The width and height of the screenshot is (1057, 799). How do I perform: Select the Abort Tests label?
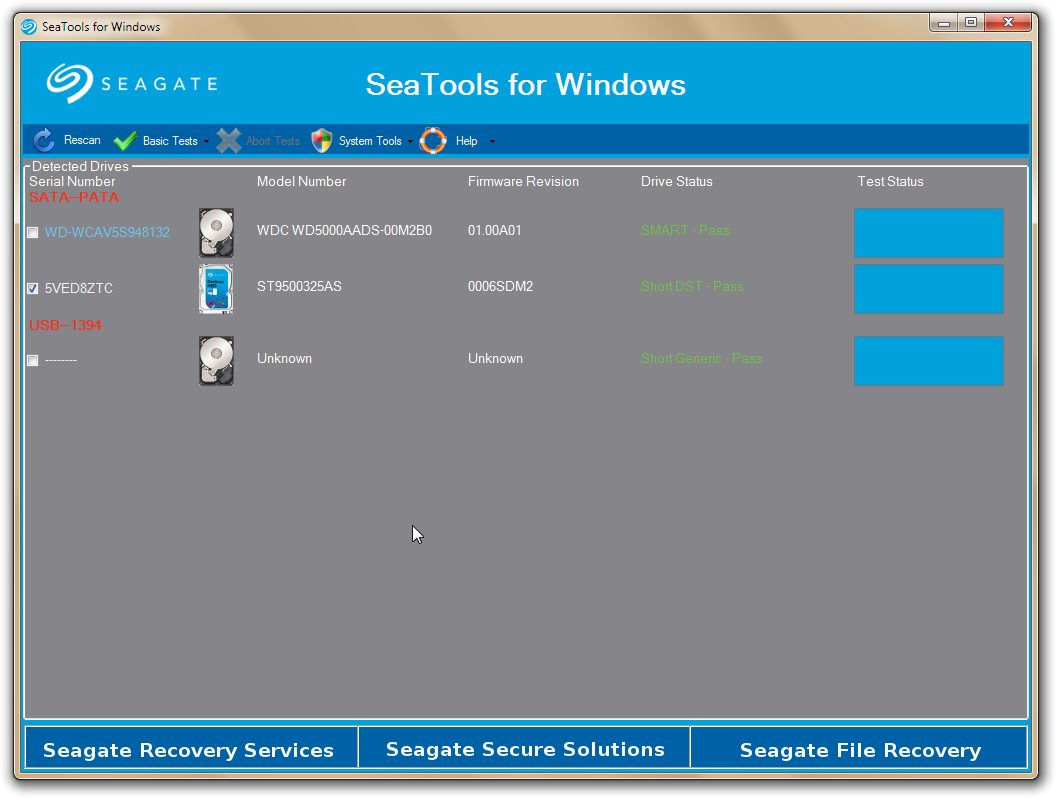click(272, 141)
